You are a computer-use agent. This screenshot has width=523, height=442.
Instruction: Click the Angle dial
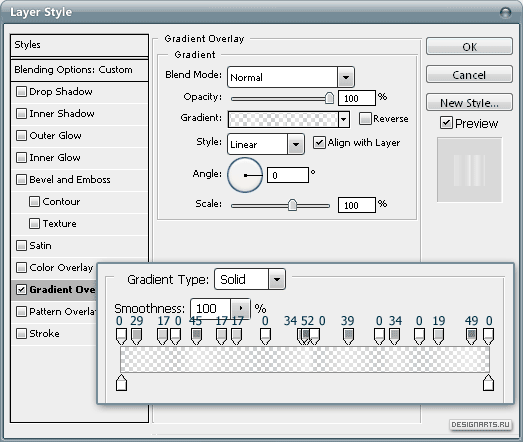pos(245,175)
